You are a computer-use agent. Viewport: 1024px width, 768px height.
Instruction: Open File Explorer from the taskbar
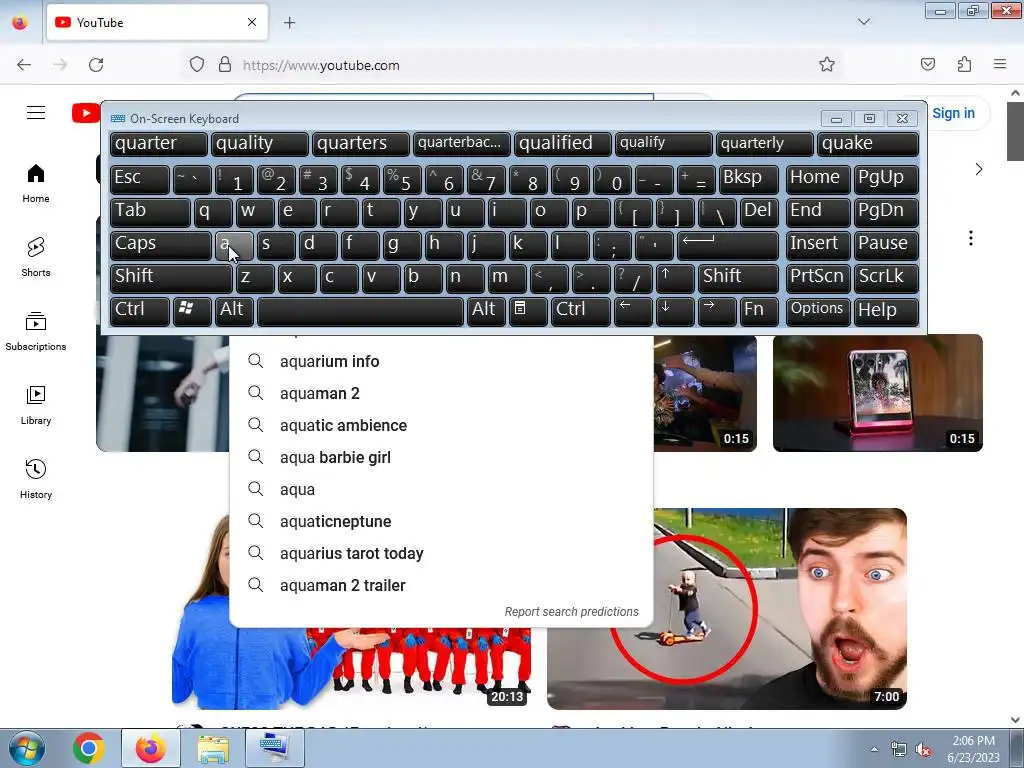213,748
